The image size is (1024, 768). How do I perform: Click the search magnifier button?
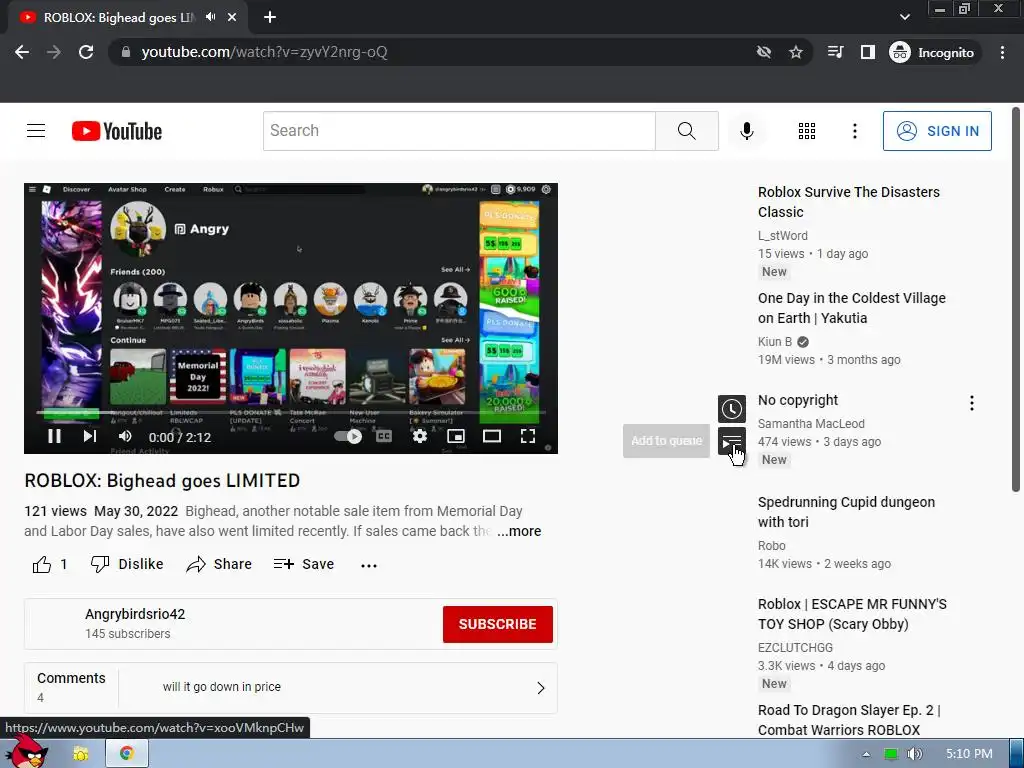pos(686,131)
